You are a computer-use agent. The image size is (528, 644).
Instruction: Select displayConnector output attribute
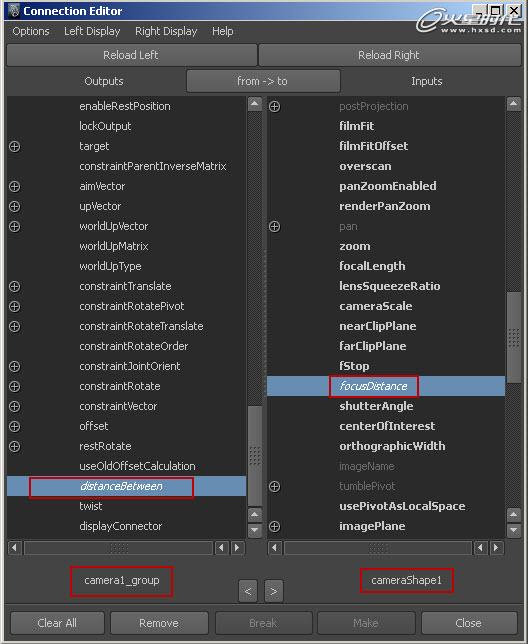pos(121,526)
